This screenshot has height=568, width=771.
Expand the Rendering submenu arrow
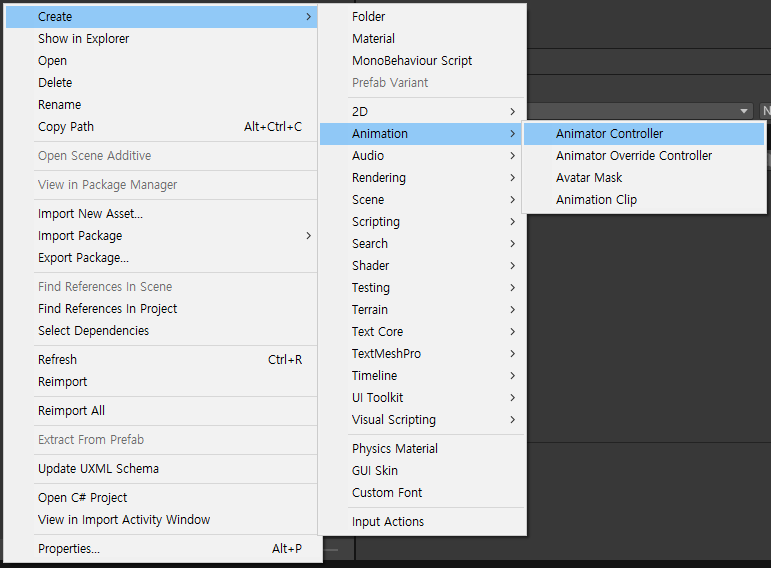point(512,178)
